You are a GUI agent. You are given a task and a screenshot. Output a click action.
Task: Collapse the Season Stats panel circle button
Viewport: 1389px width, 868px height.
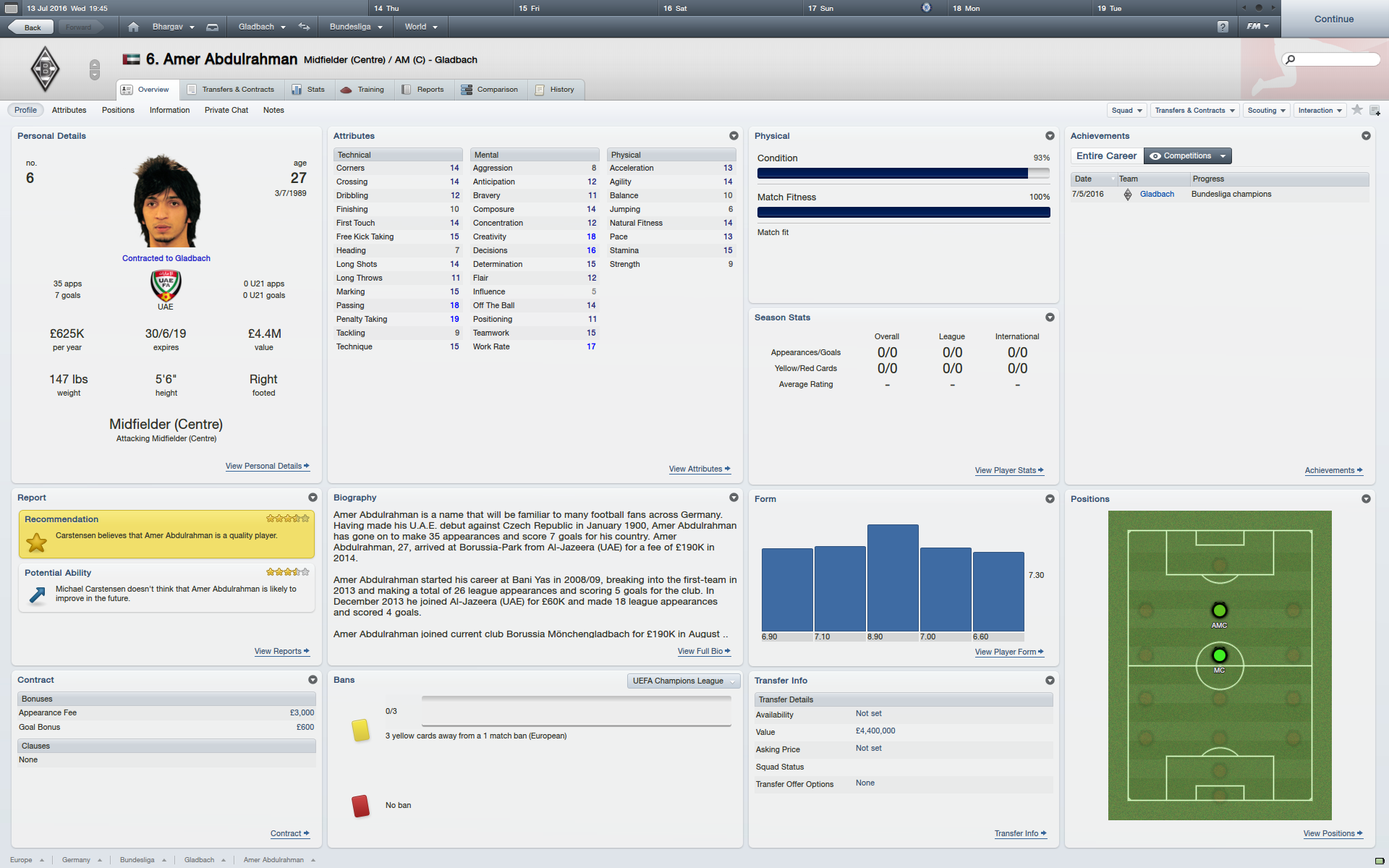click(x=1050, y=318)
